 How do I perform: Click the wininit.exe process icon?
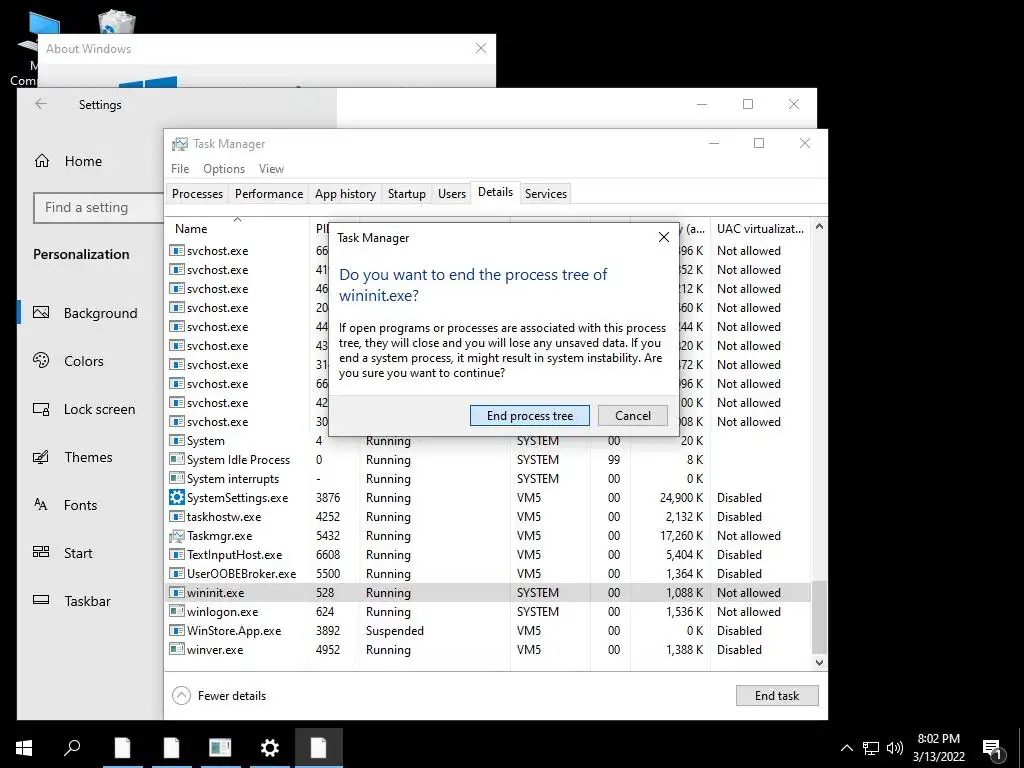coord(176,592)
